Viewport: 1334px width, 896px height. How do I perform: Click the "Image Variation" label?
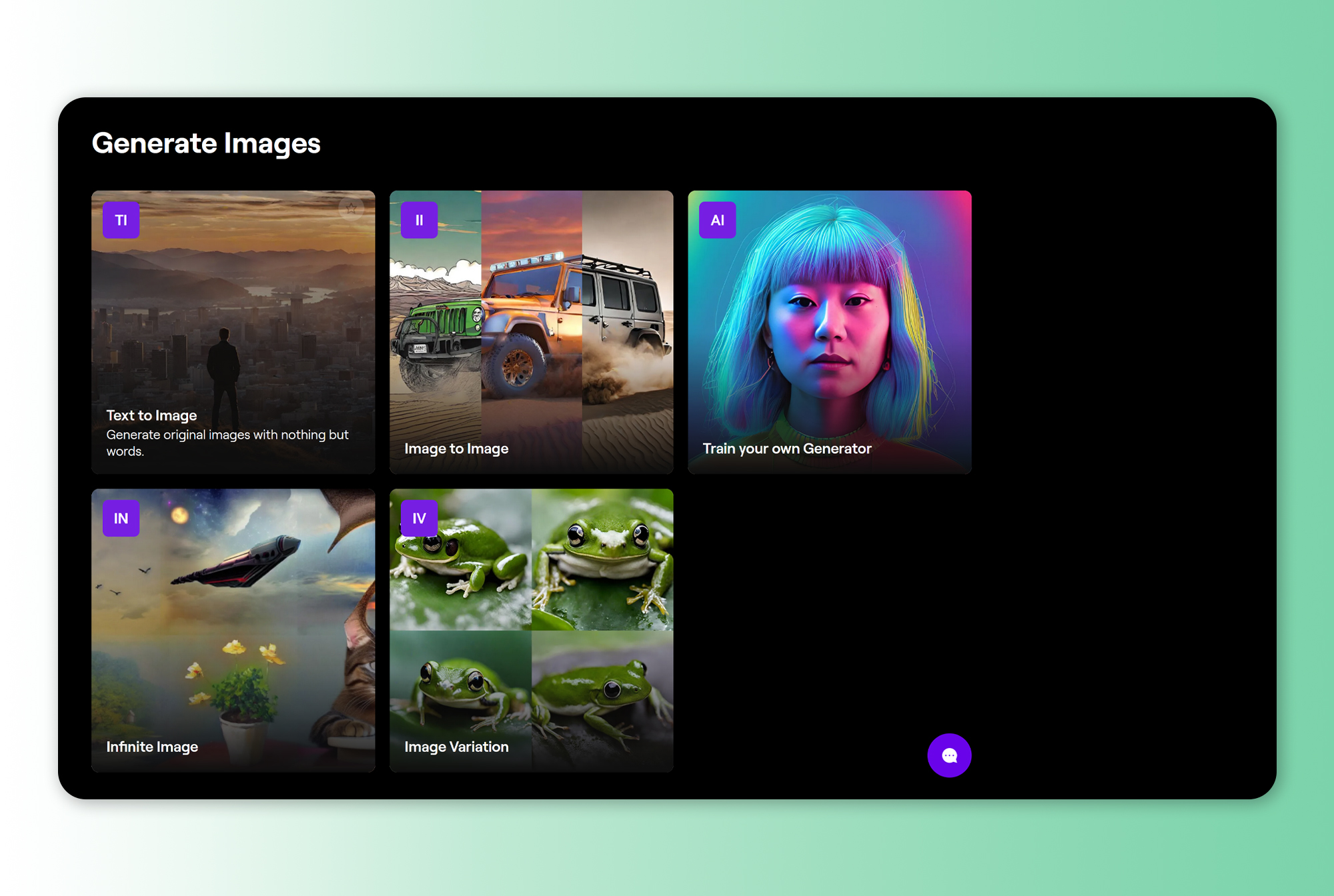click(456, 747)
